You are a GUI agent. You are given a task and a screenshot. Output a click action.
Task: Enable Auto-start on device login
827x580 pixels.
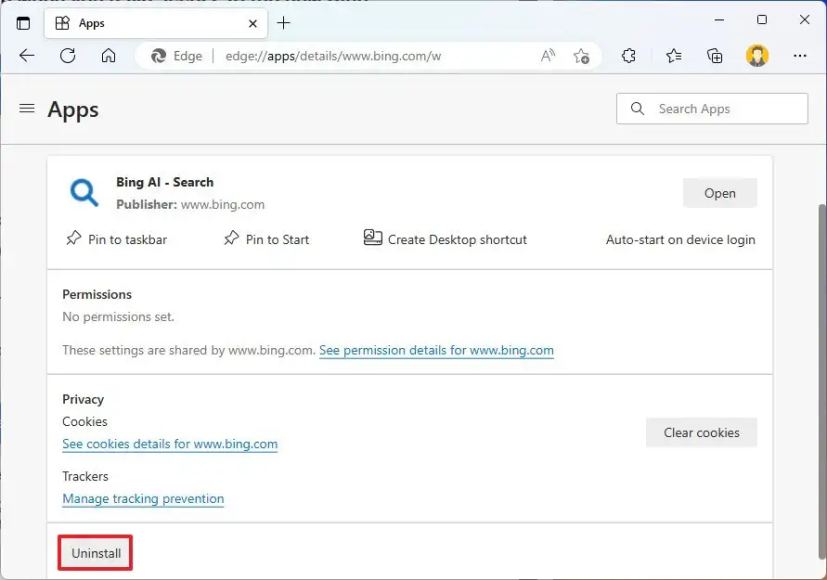pyautogui.click(x=680, y=239)
